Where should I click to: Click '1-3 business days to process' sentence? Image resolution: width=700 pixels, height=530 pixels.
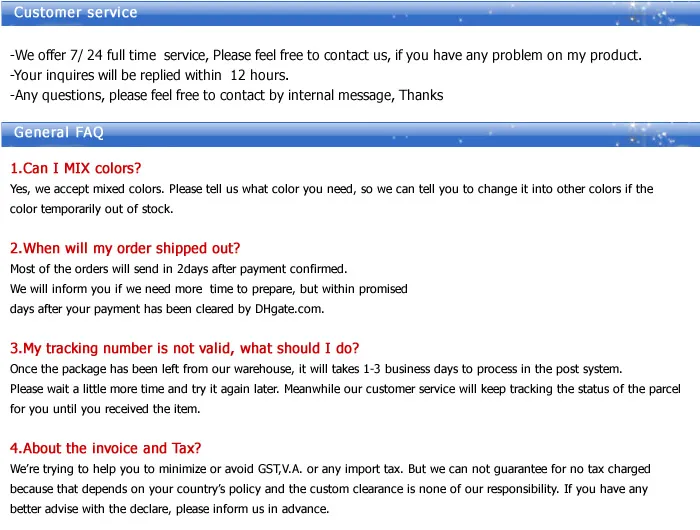(316, 369)
